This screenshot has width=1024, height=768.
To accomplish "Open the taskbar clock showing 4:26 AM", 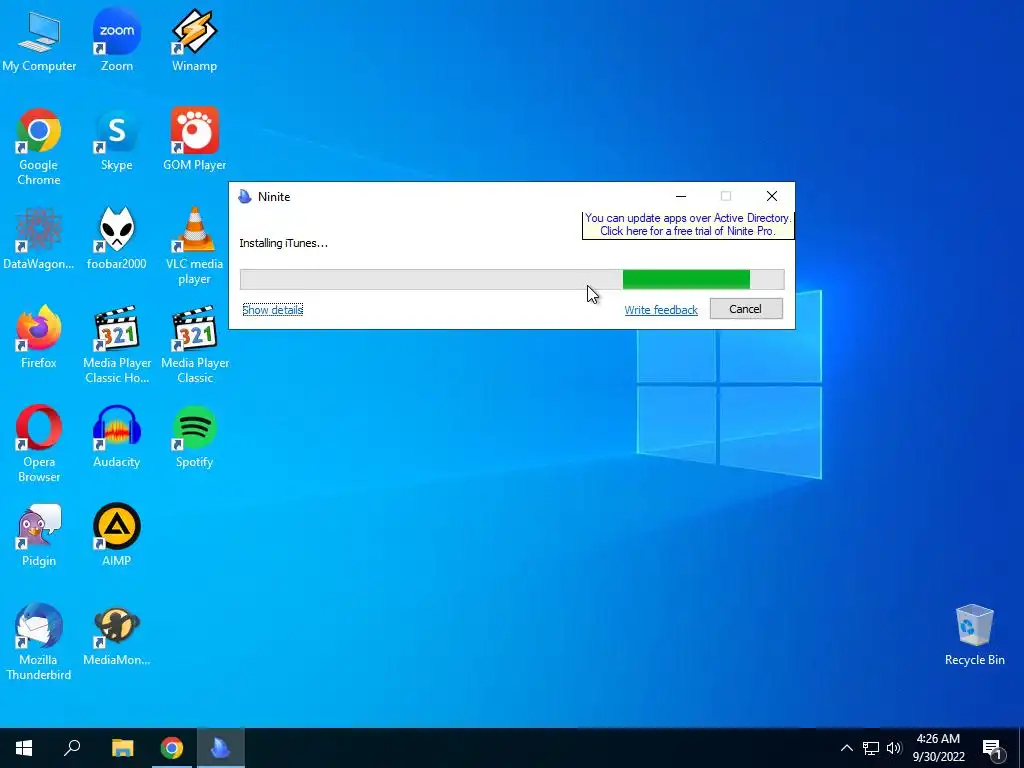I will tap(938, 748).
